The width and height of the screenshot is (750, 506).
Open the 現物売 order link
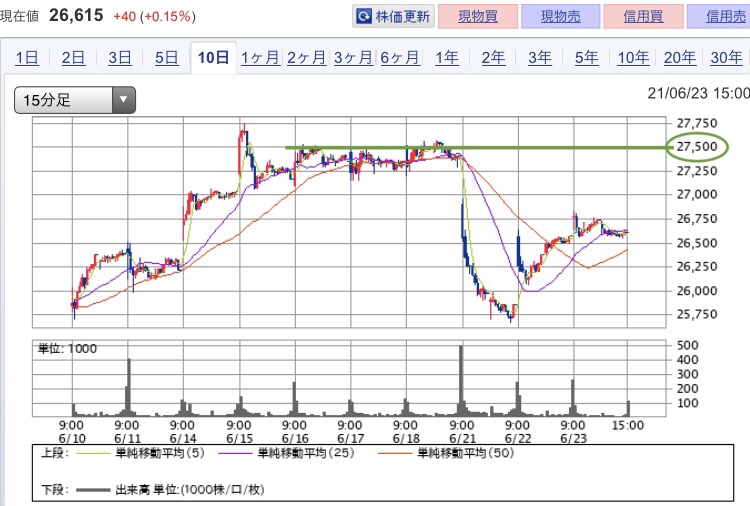[x=561, y=17]
